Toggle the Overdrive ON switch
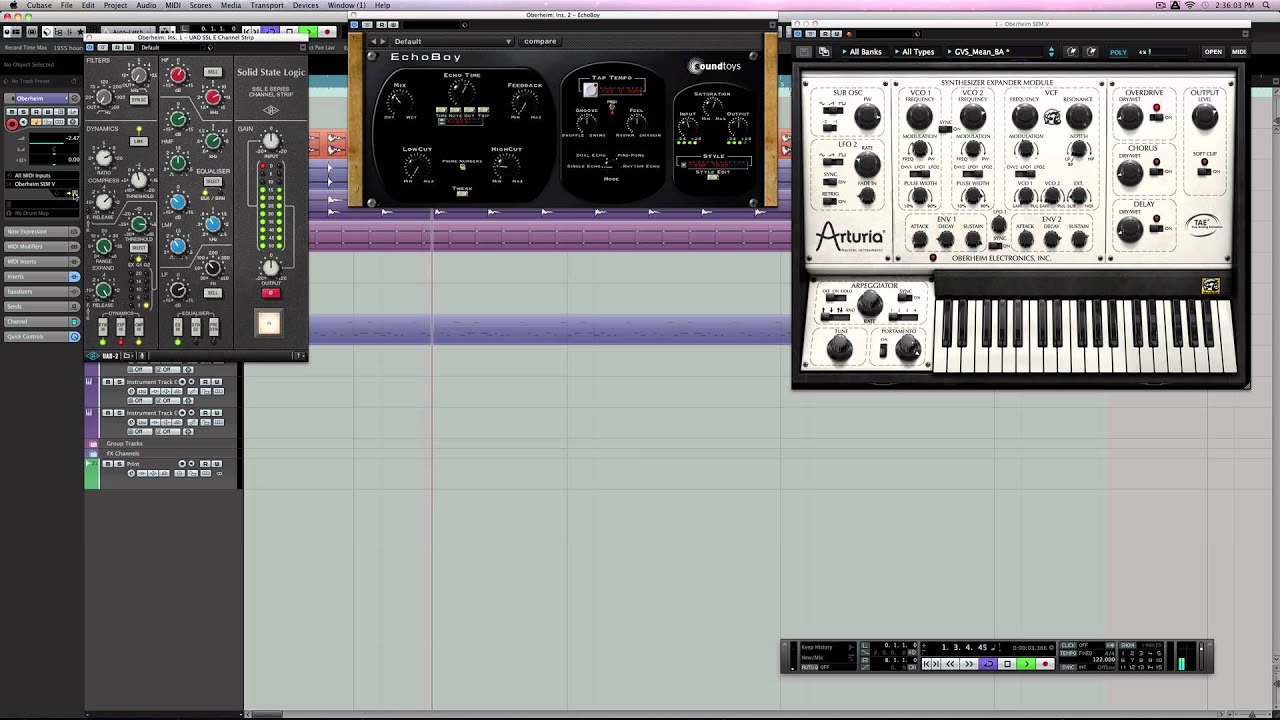The height and width of the screenshot is (720, 1280). click(1156, 116)
